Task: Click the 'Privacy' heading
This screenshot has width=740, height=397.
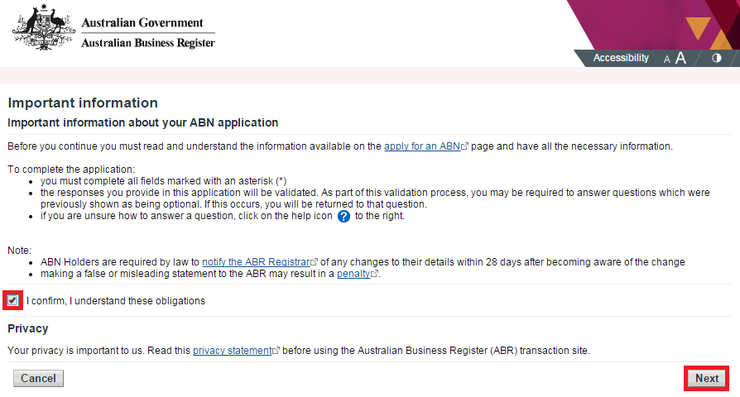Action: point(28,329)
